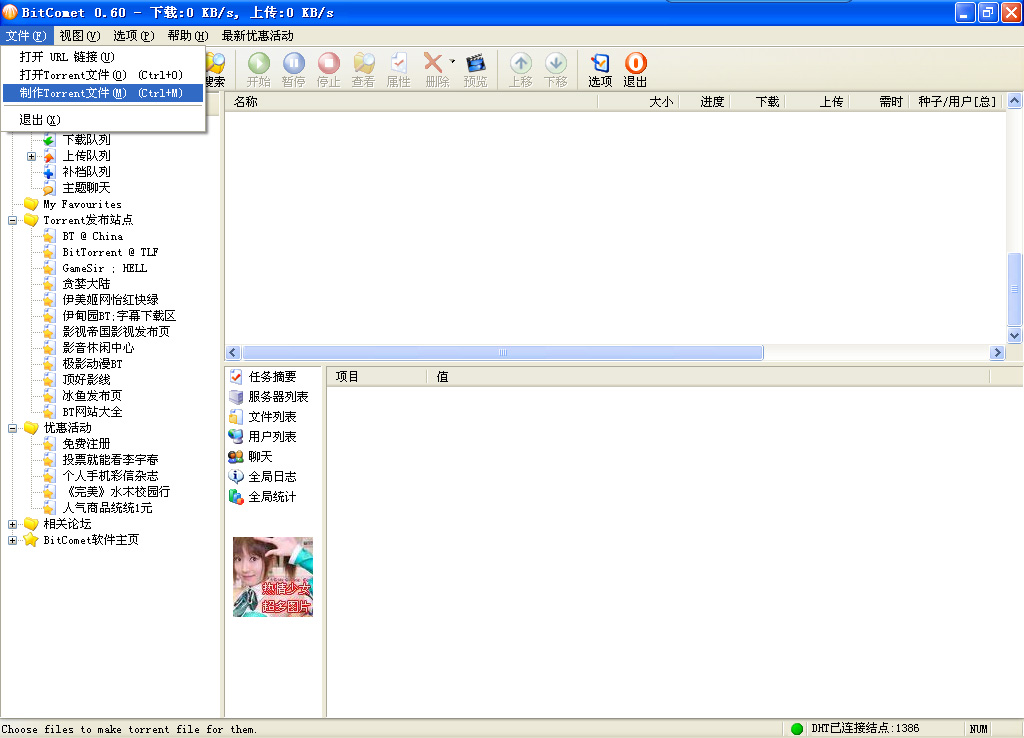
Task: Open the 任务摘要 task summary panel
Action: click(x=272, y=377)
